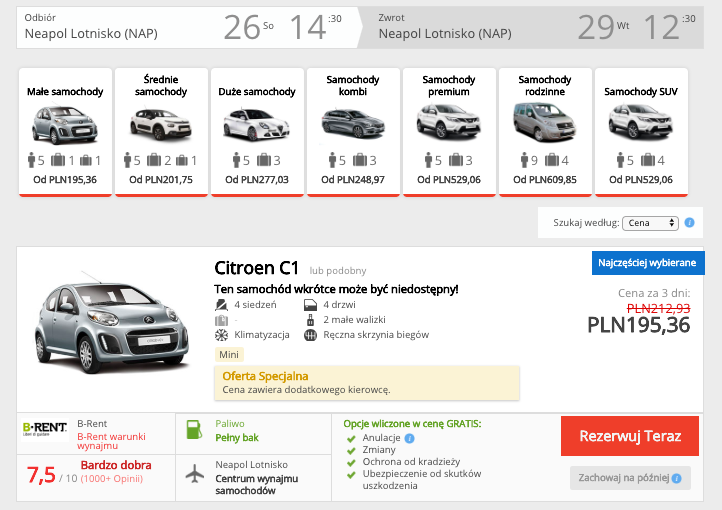
Task: Click the Rezerwuj Teraz button
Action: 630,436
